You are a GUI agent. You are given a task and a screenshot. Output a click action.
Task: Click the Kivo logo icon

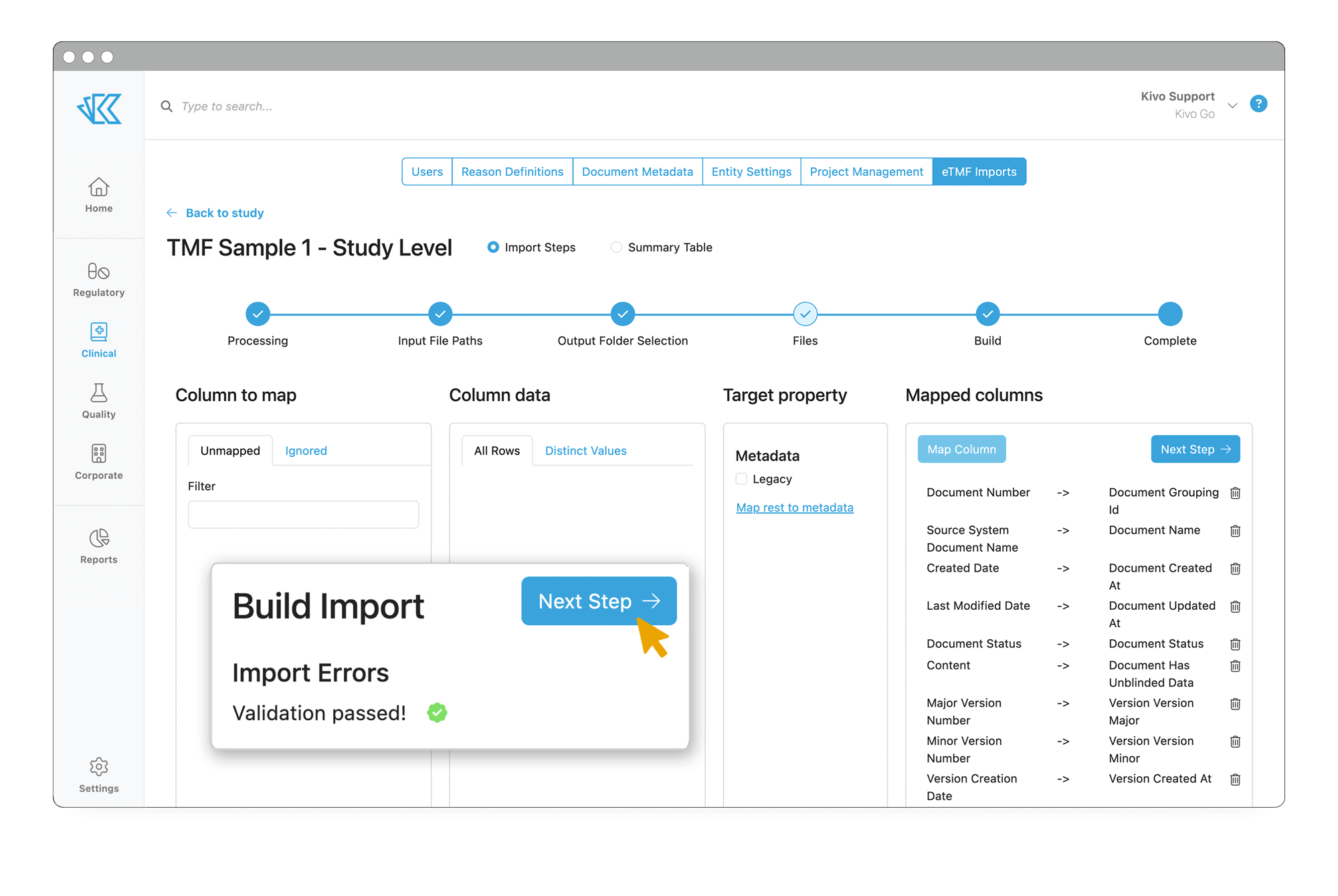tap(99, 108)
